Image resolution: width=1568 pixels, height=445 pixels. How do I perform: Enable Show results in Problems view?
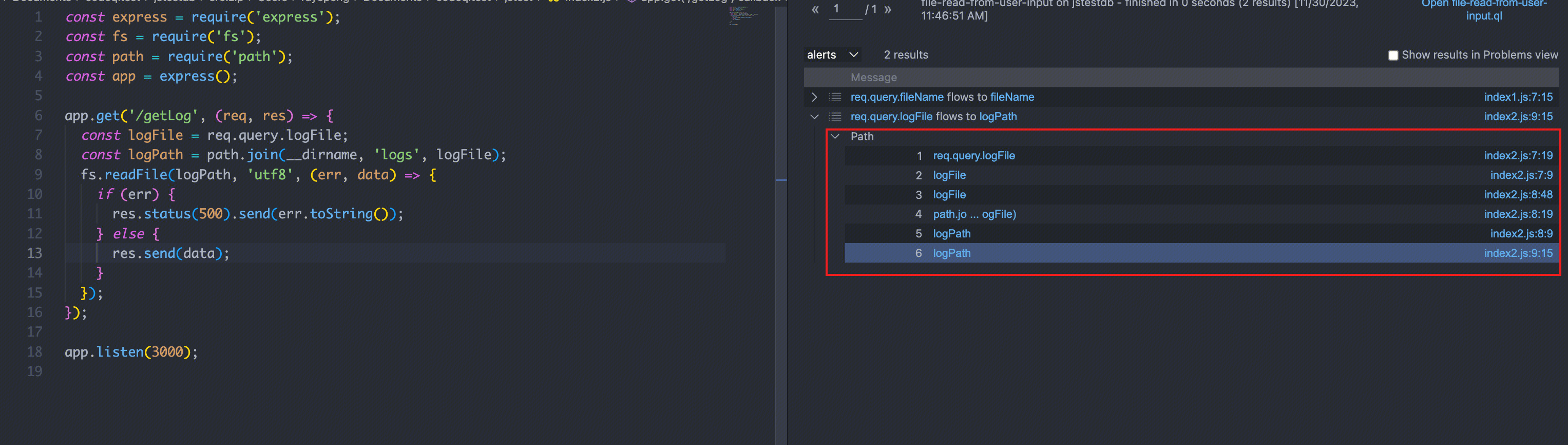point(1393,55)
